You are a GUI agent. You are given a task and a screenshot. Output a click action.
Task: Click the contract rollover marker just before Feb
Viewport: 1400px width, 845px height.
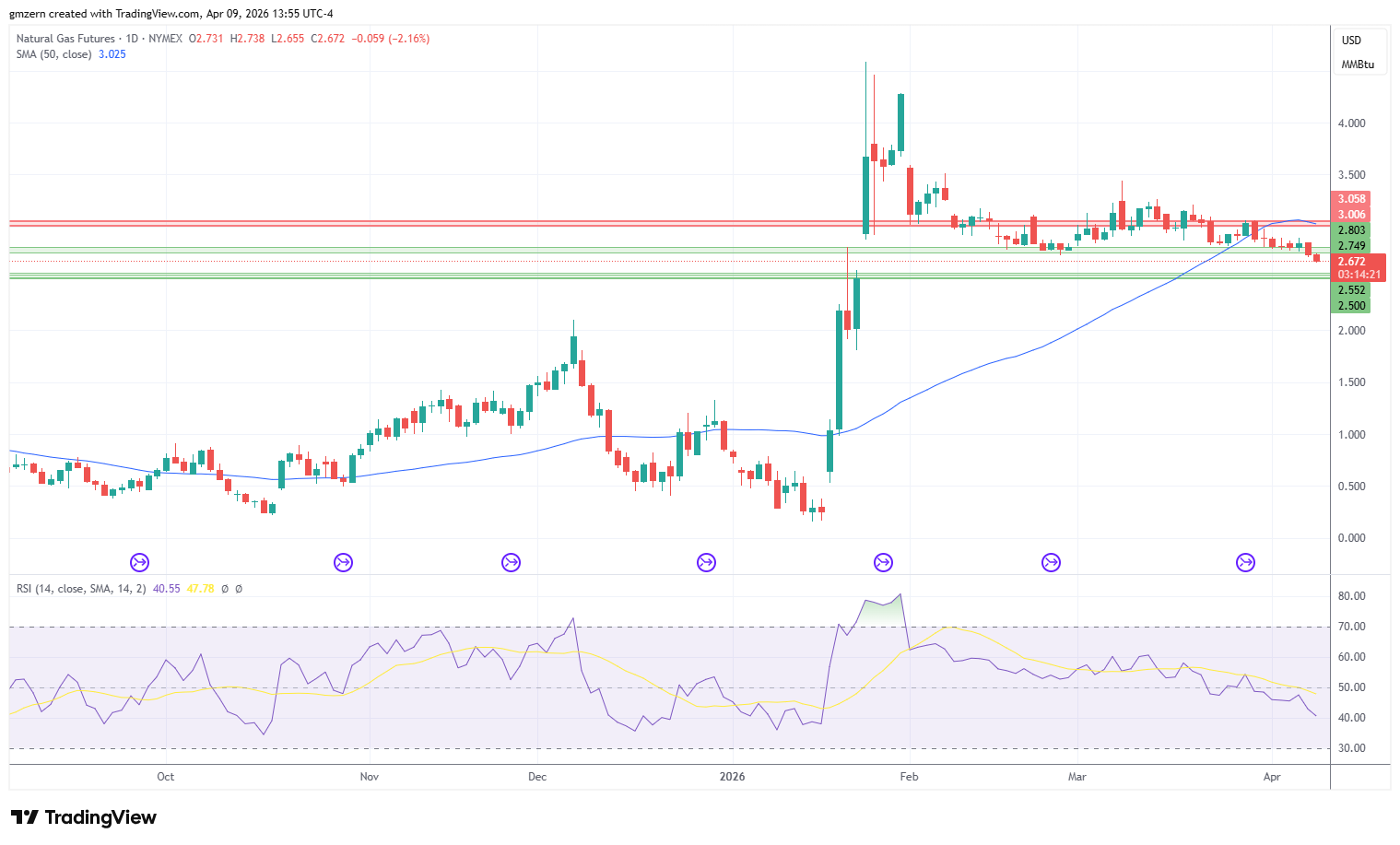tap(883, 562)
